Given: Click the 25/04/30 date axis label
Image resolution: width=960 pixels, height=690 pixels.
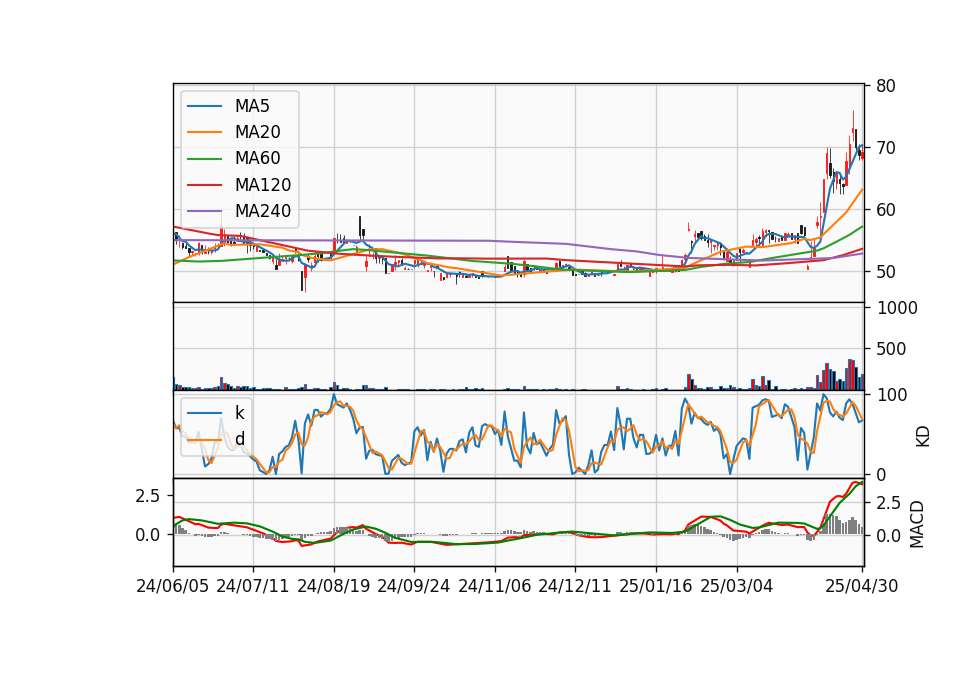Looking at the screenshot, I should tap(862, 586).
